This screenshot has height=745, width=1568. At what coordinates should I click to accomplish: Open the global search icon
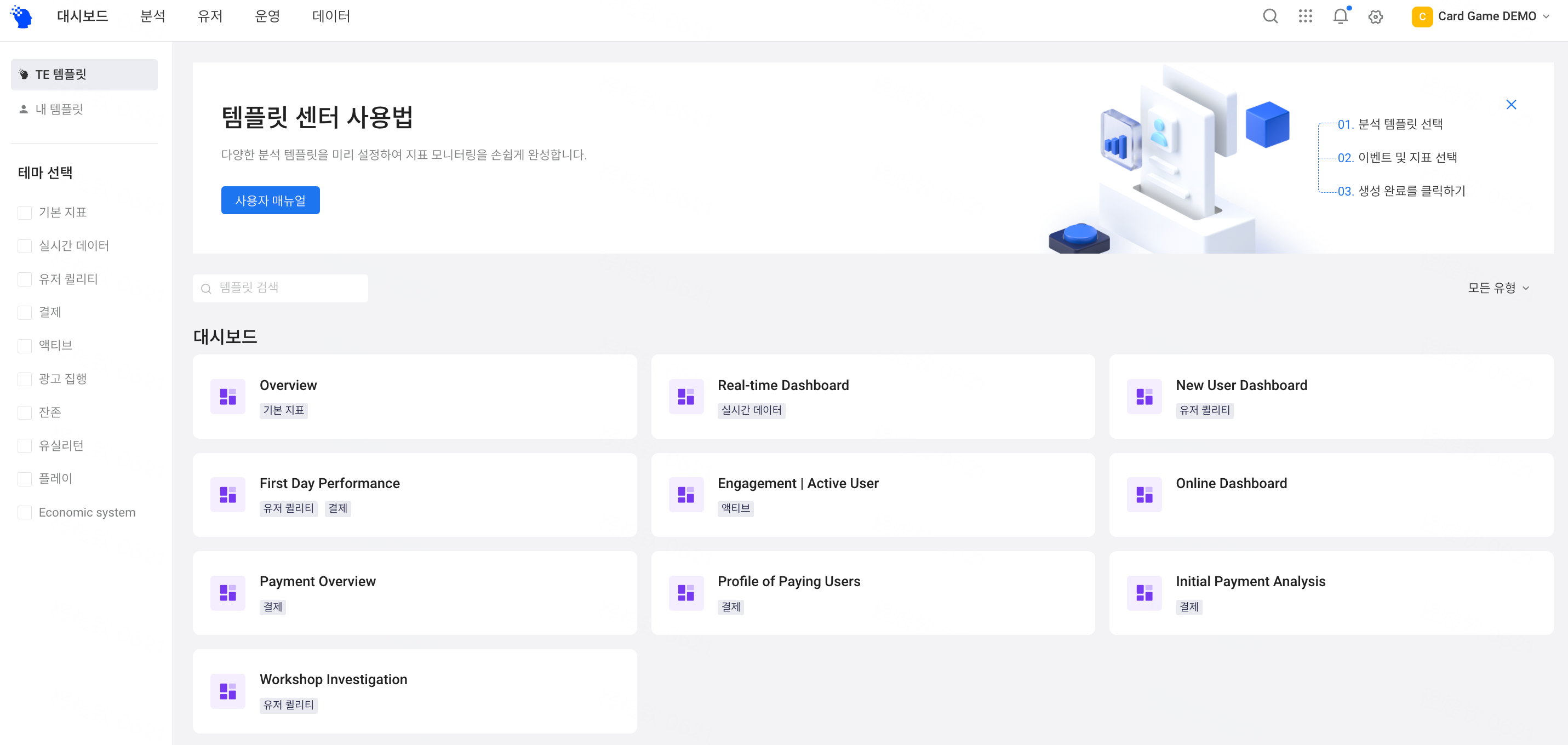[x=1271, y=16]
